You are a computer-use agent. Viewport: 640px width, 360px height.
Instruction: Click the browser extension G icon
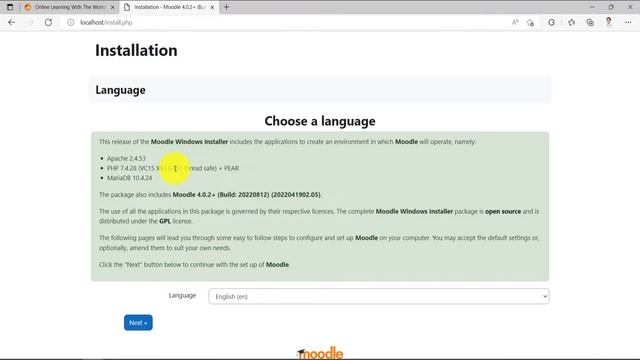point(551,22)
